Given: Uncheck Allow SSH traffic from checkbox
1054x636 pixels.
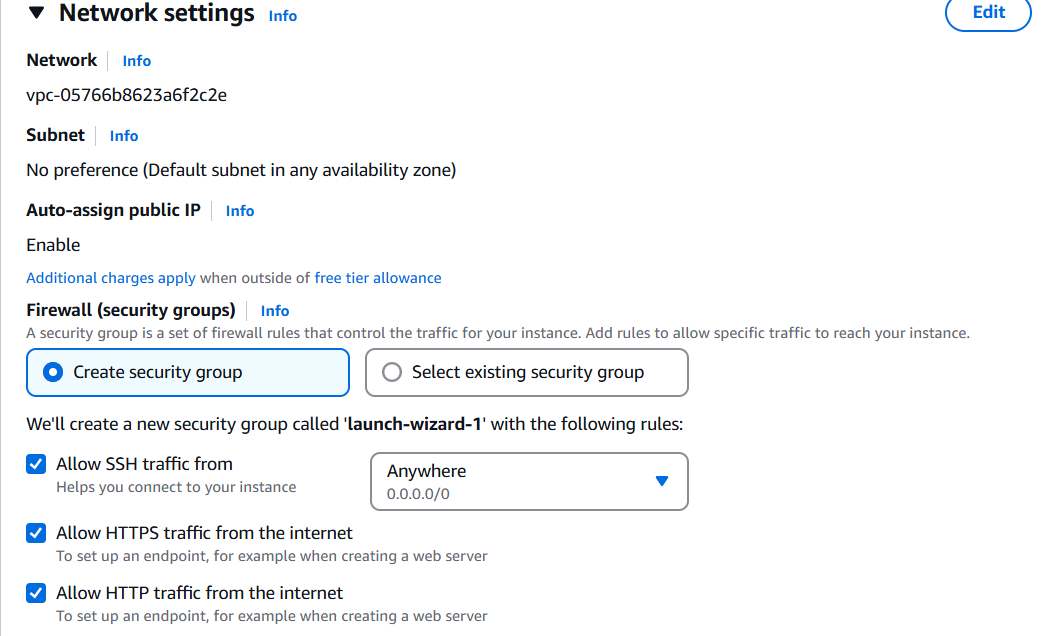Looking at the screenshot, I should click(x=36, y=464).
